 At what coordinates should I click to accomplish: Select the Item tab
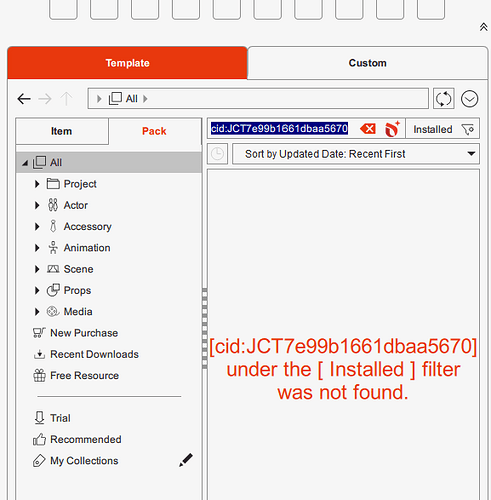pyautogui.click(x=62, y=131)
